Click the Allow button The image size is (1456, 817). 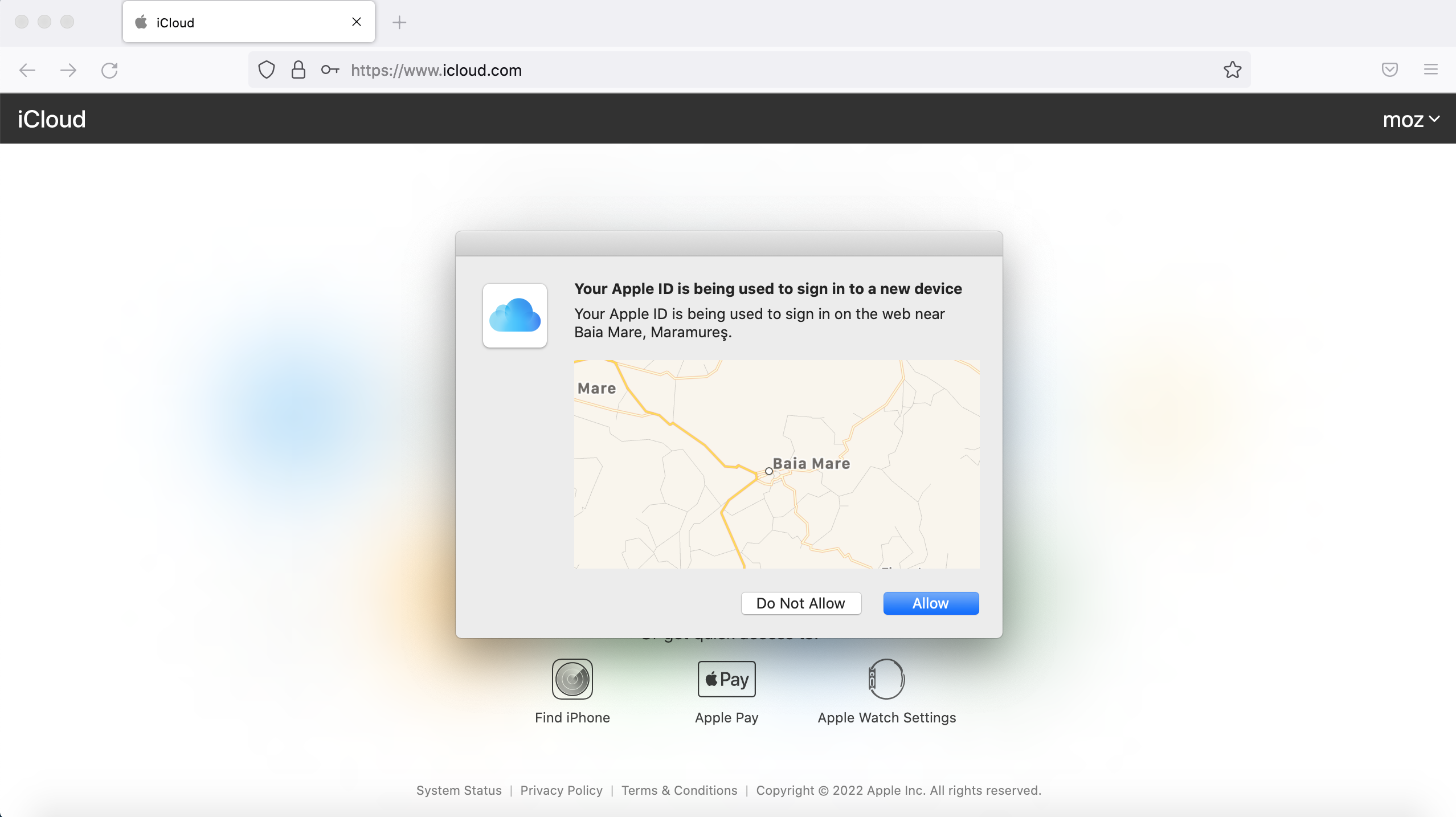(x=930, y=603)
